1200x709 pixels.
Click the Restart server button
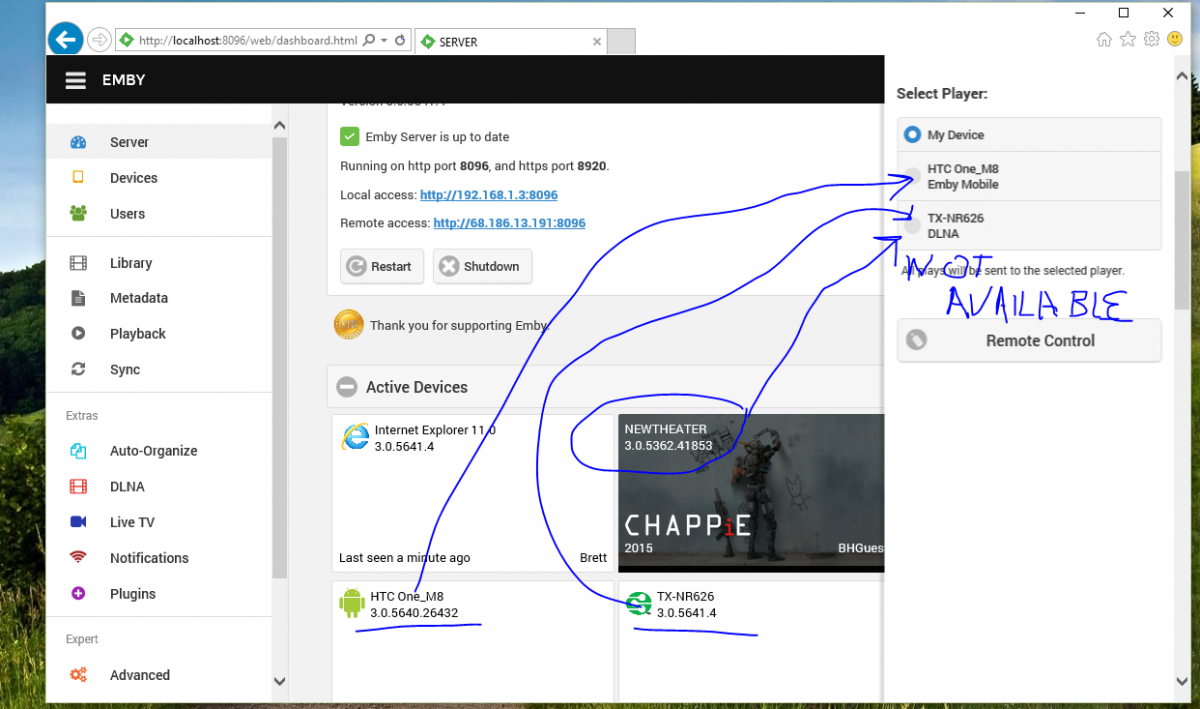382,267
